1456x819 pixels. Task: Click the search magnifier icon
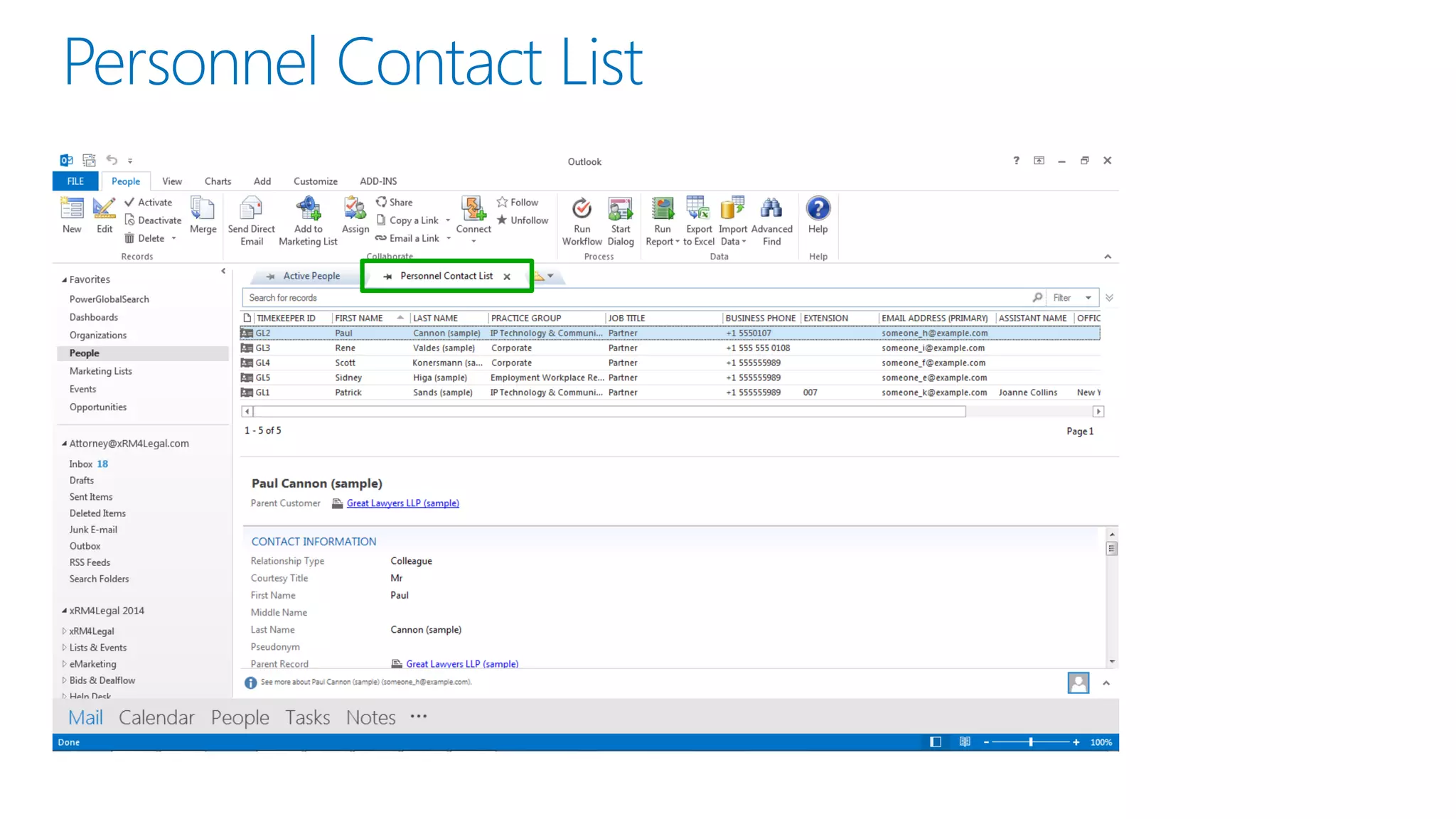point(1037,297)
